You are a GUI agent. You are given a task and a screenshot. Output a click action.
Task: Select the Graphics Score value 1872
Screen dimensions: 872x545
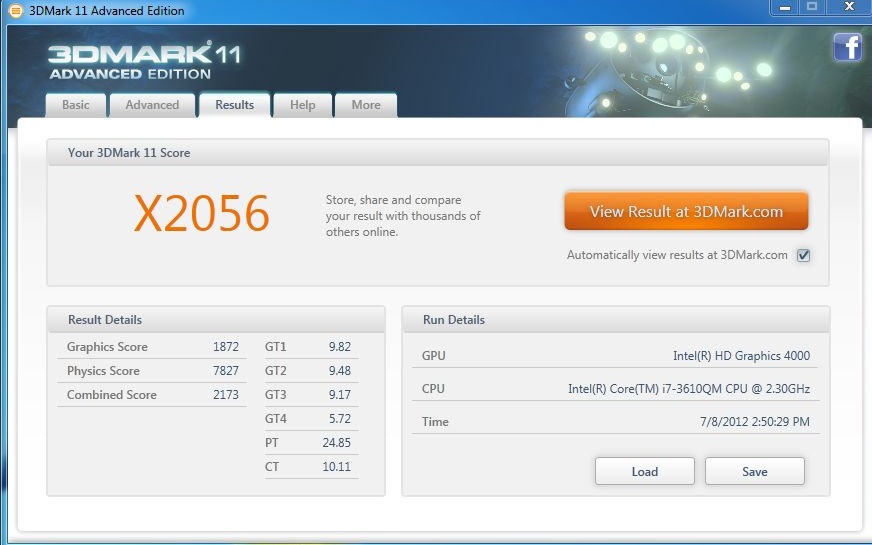tap(226, 347)
